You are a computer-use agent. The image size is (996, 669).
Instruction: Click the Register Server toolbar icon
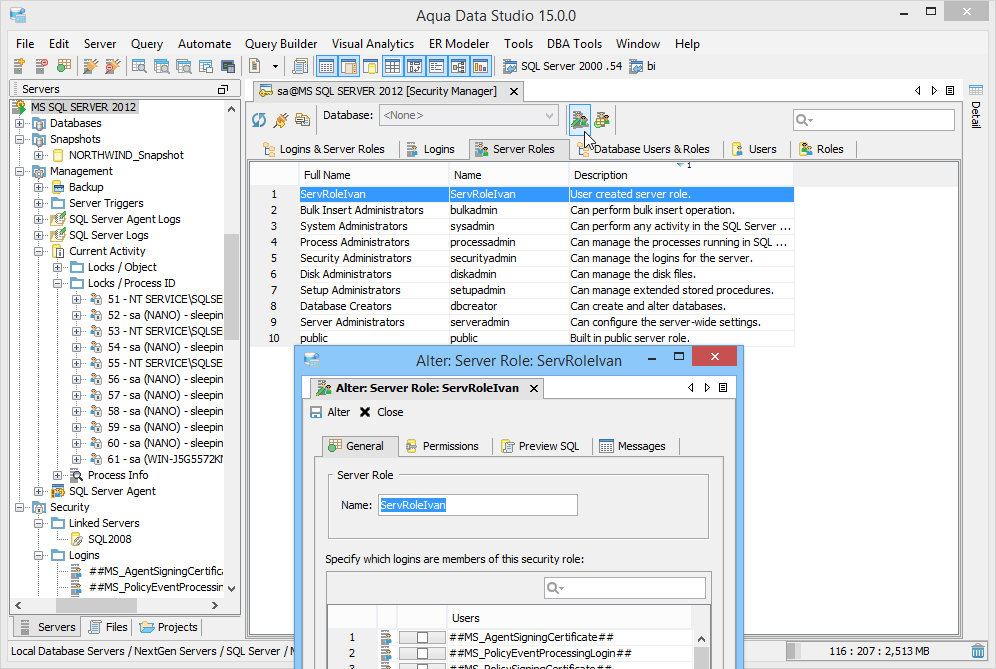[19, 65]
